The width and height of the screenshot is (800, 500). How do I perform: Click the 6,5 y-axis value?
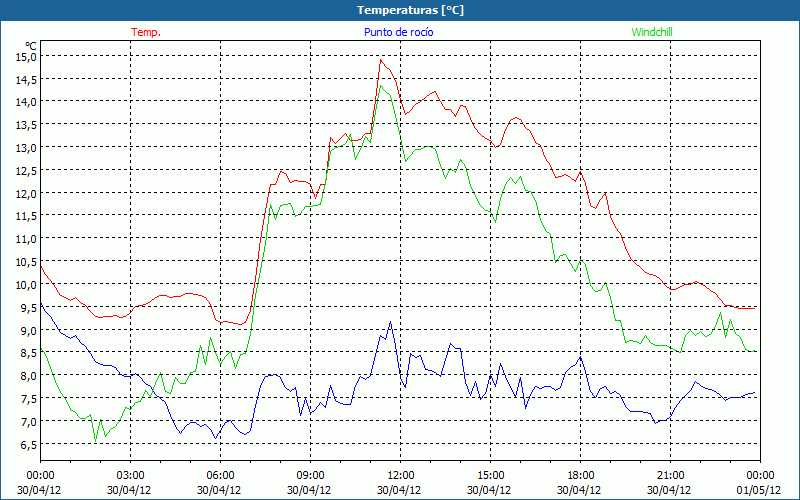coord(28,444)
